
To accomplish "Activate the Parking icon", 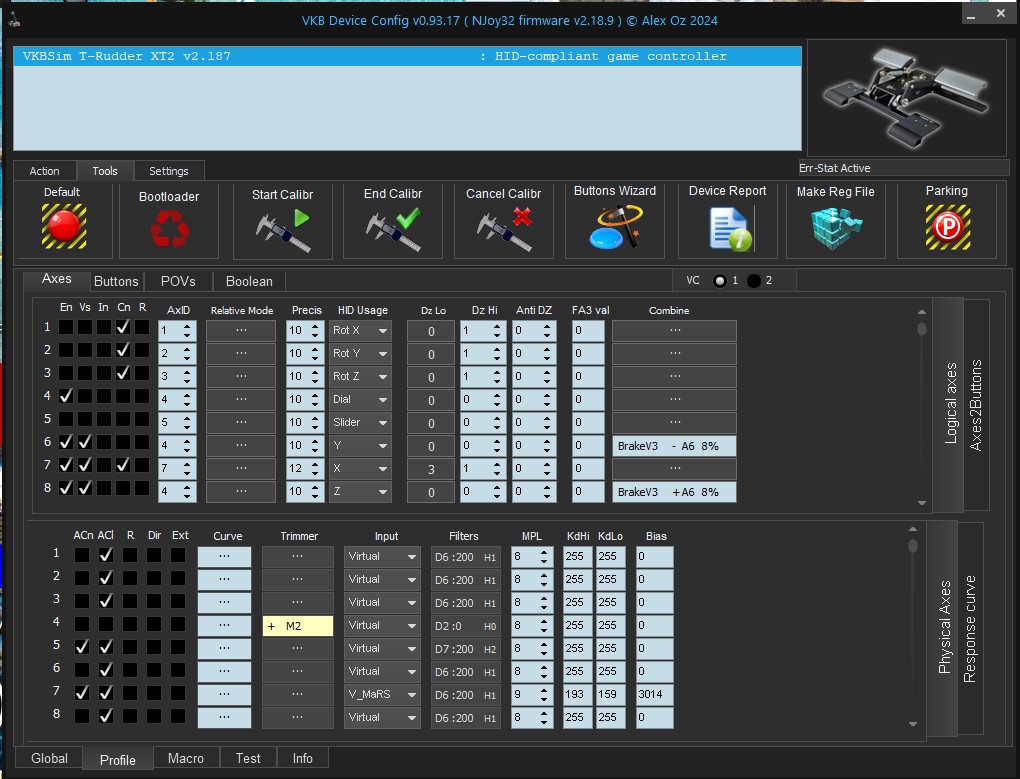I will pyautogui.click(x=948, y=227).
